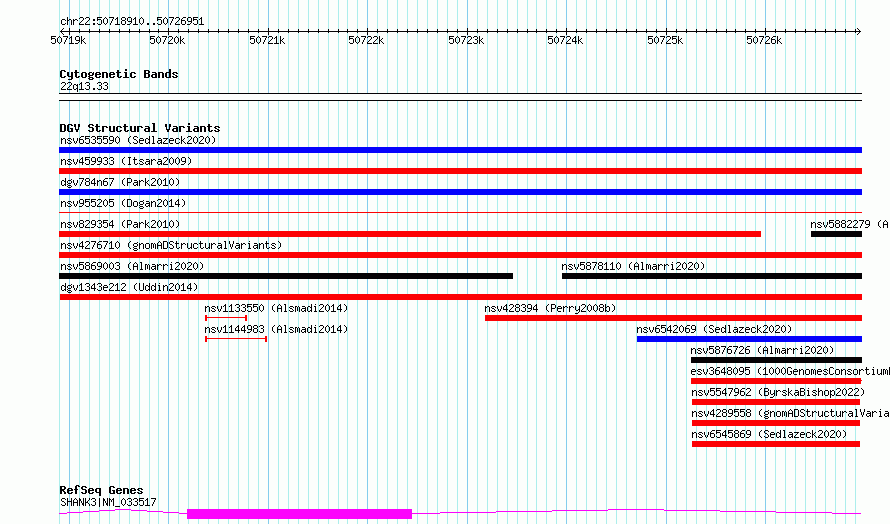This screenshot has height=524, width=890.
Task: Select the nsv1144983 (Alsmadi2014) label
Action: [x=276, y=329]
